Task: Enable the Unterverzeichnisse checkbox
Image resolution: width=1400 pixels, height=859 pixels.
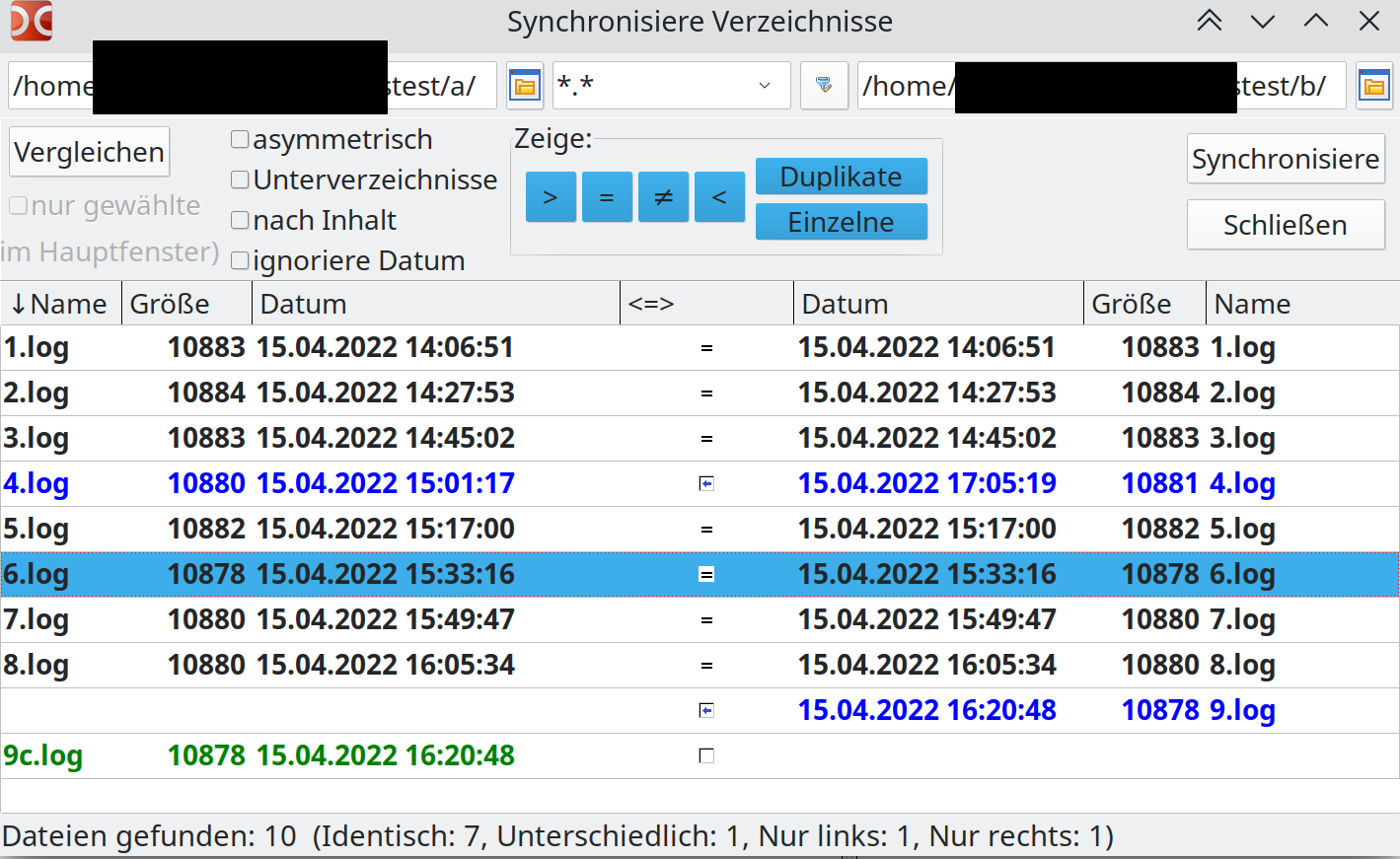Action: [240, 179]
